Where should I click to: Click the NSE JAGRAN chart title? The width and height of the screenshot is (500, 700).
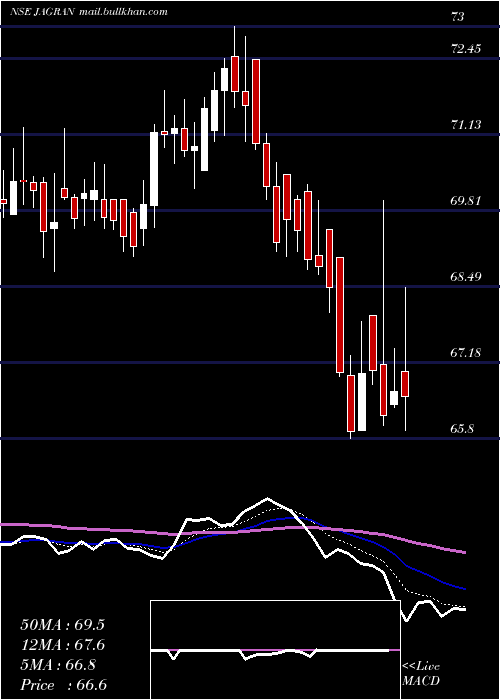click(x=89, y=12)
